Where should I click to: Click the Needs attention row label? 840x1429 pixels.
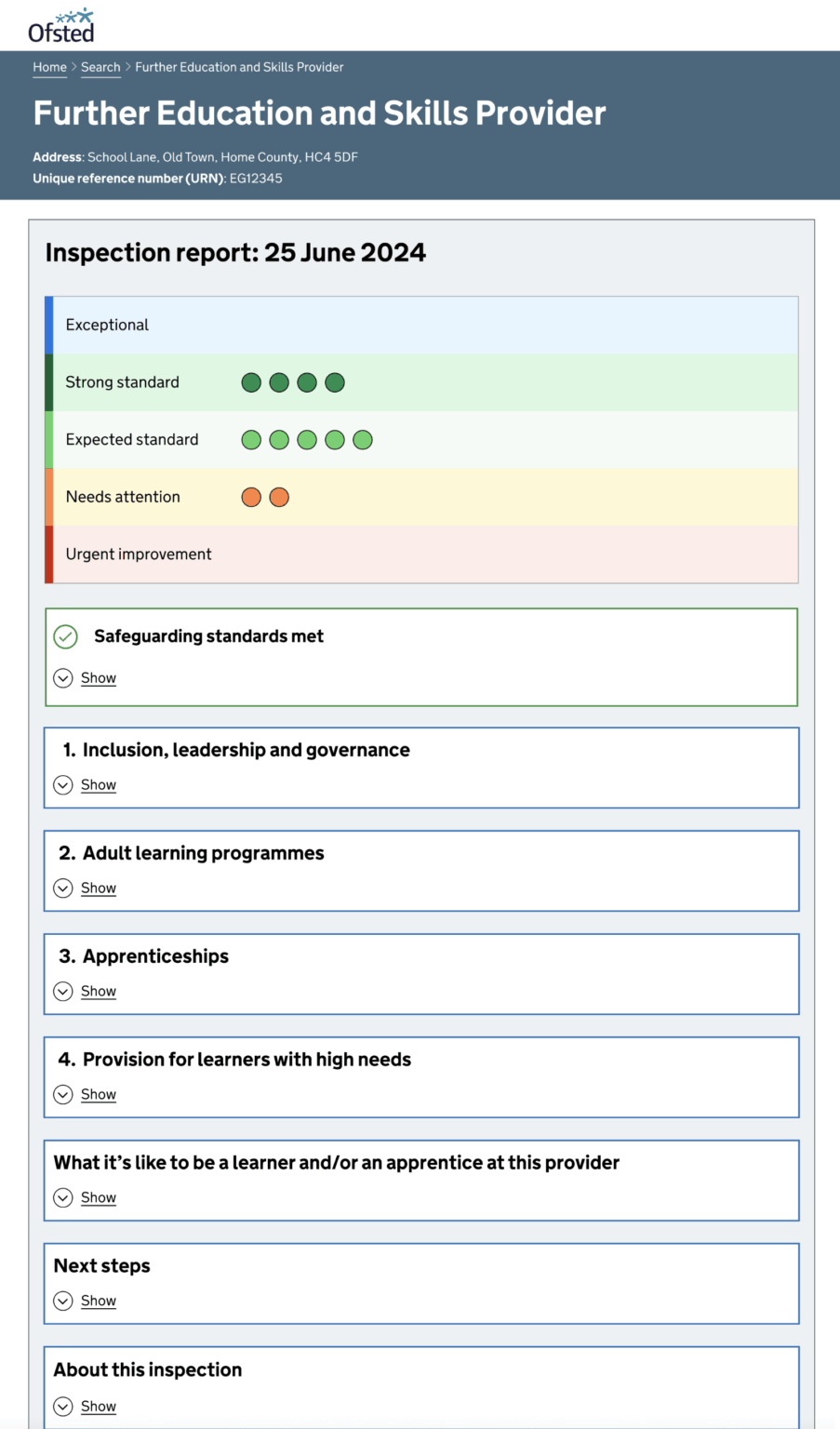tap(122, 496)
